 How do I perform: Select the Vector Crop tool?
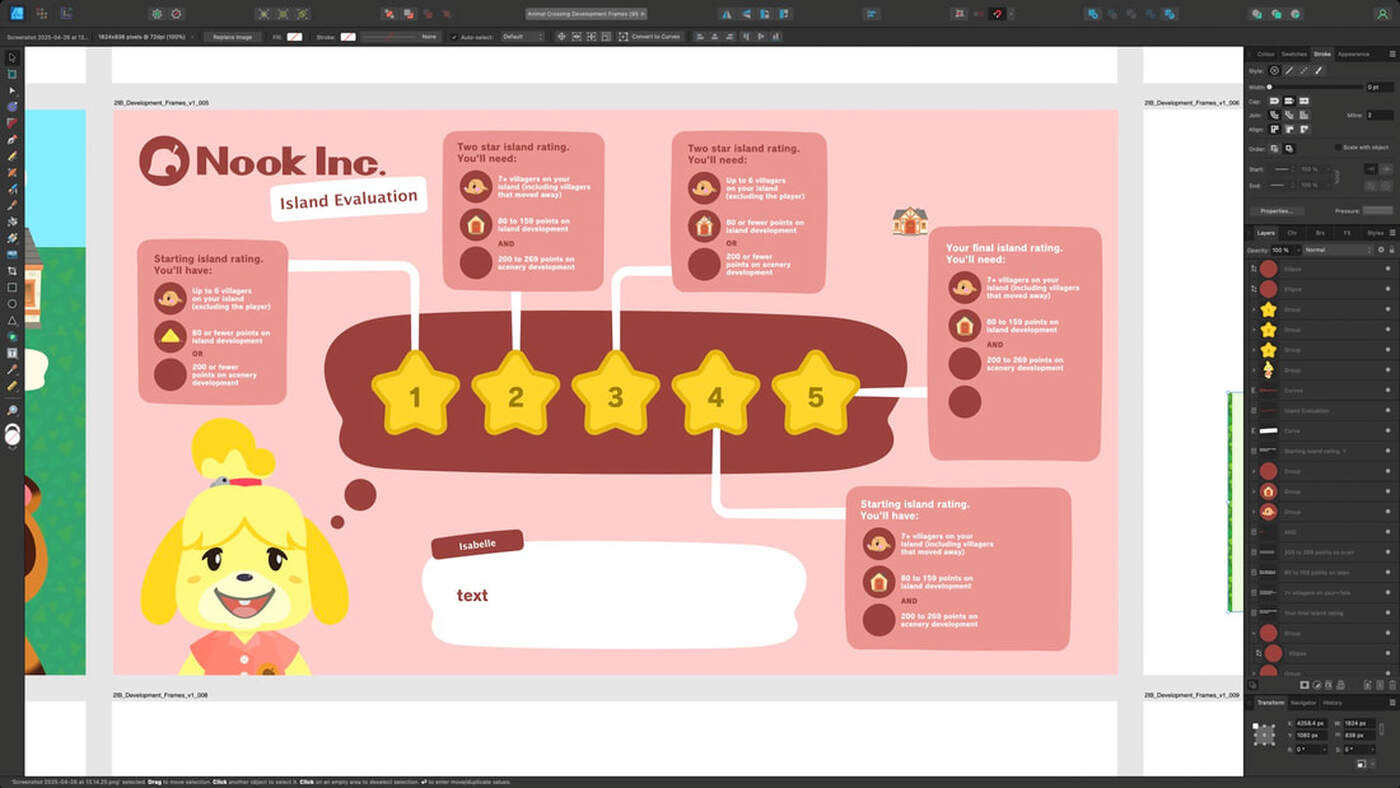point(12,270)
